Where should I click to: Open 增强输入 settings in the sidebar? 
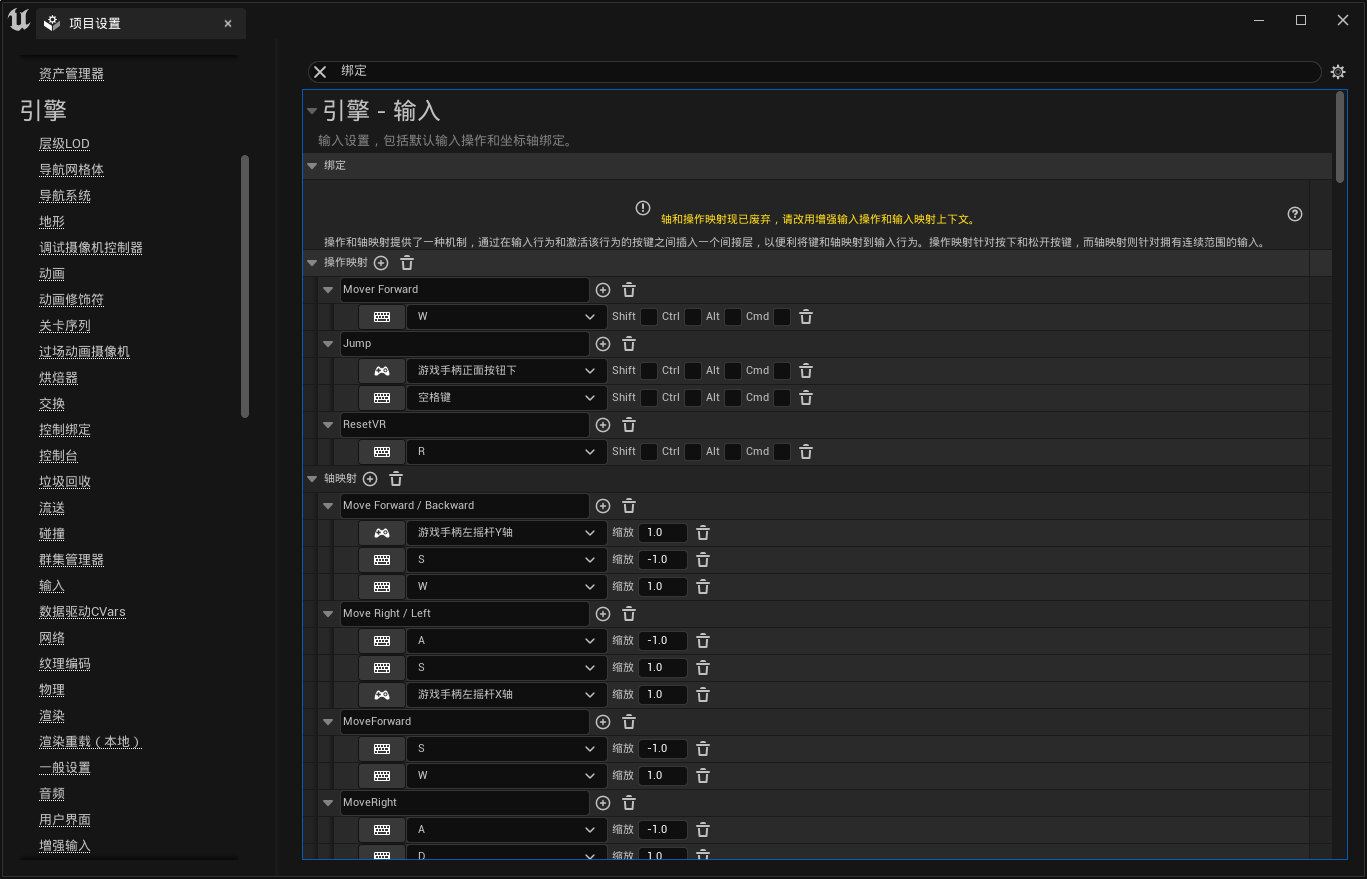point(65,846)
